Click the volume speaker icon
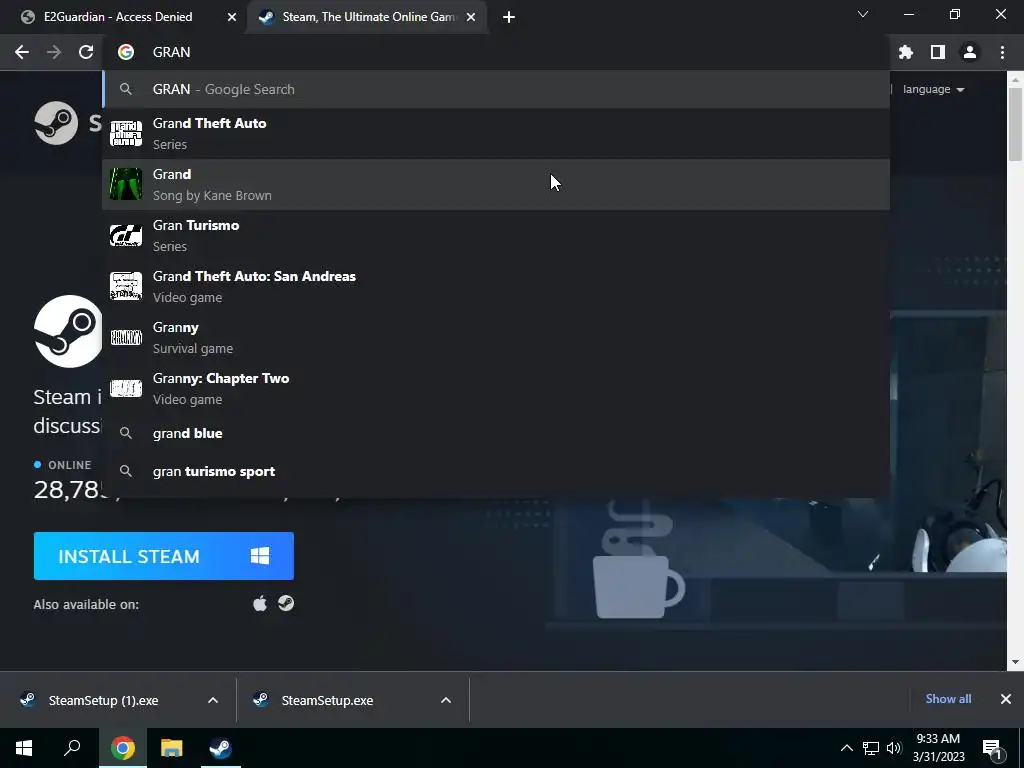 (x=894, y=748)
